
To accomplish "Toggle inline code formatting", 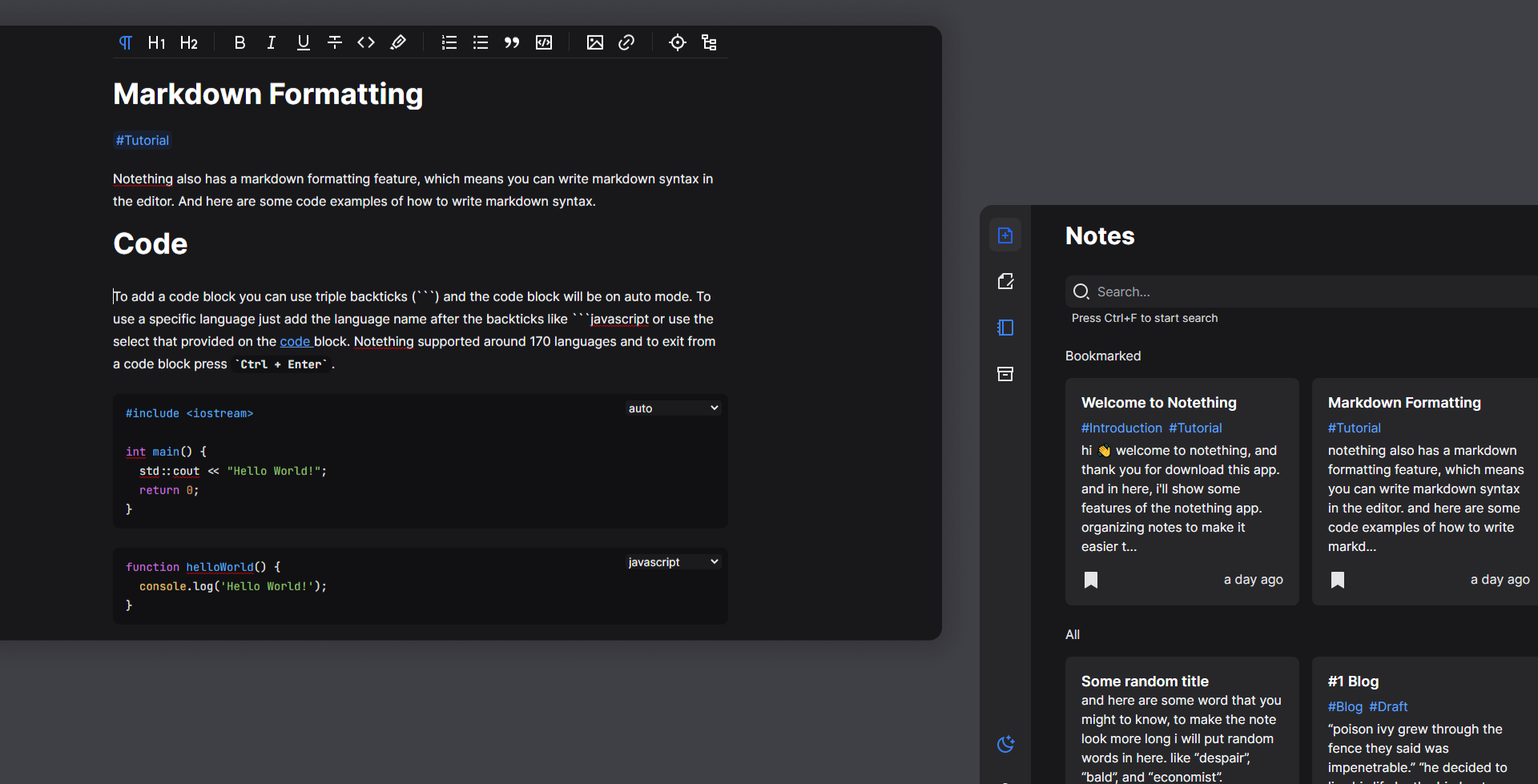I will [366, 42].
